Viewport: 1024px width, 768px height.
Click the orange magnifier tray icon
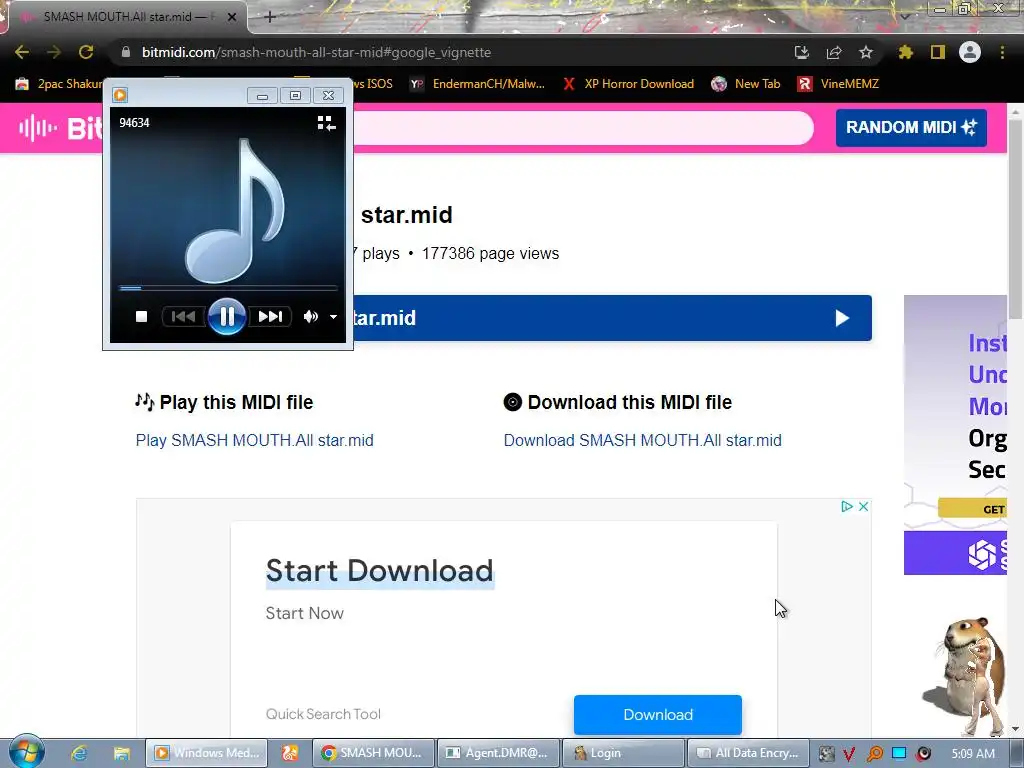click(874, 754)
